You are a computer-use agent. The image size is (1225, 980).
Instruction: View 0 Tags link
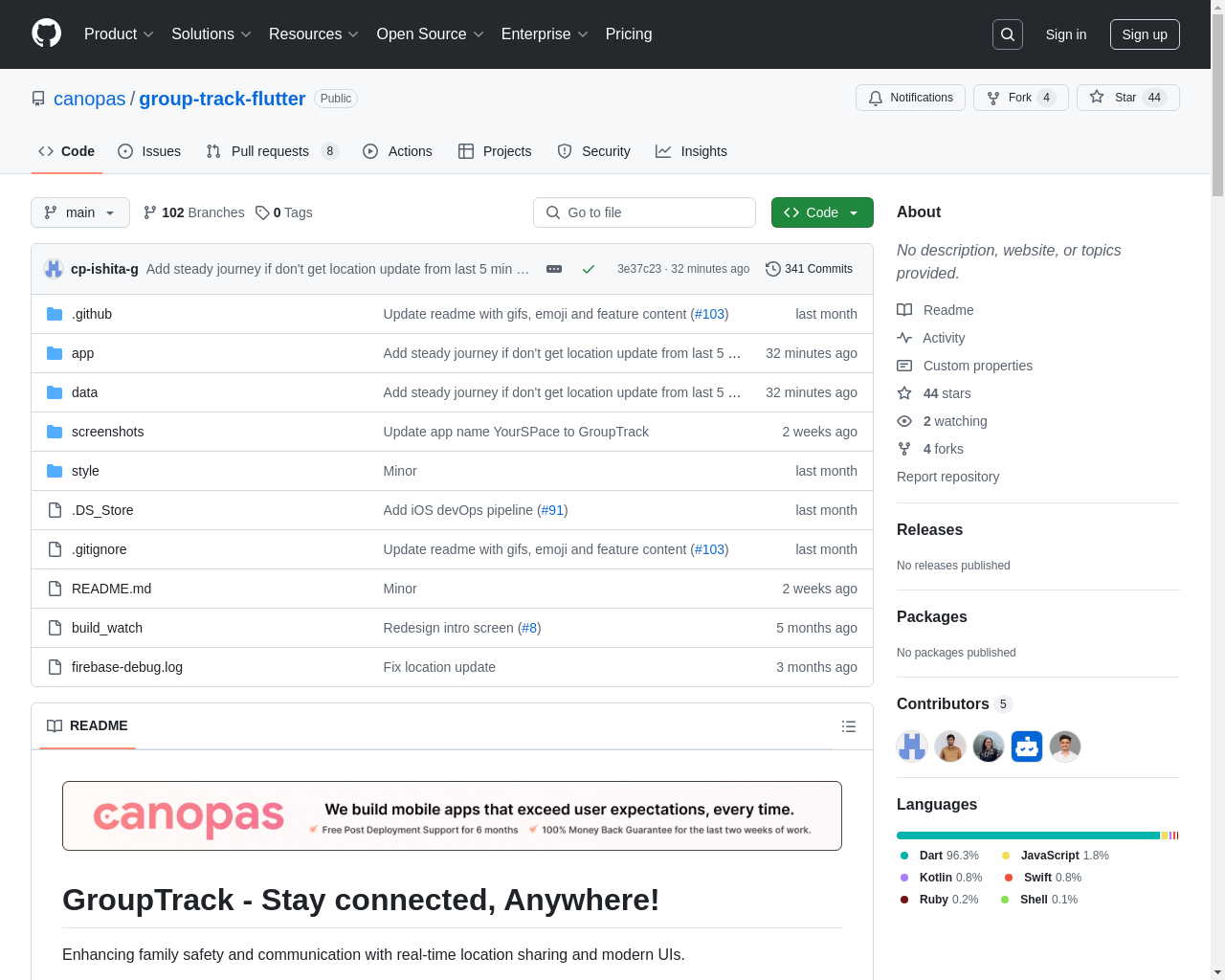pyautogui.click(x=284, y=212)
